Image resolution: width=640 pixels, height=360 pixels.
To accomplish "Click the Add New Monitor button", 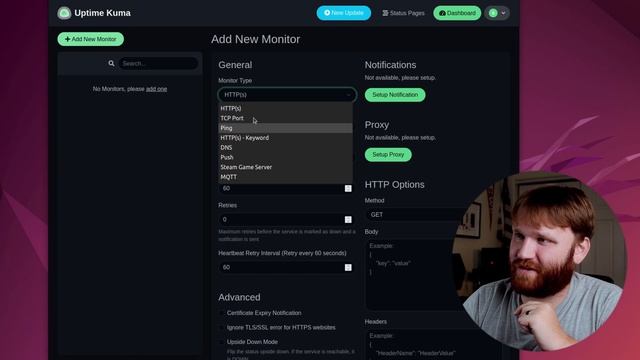I will point(91,39).
